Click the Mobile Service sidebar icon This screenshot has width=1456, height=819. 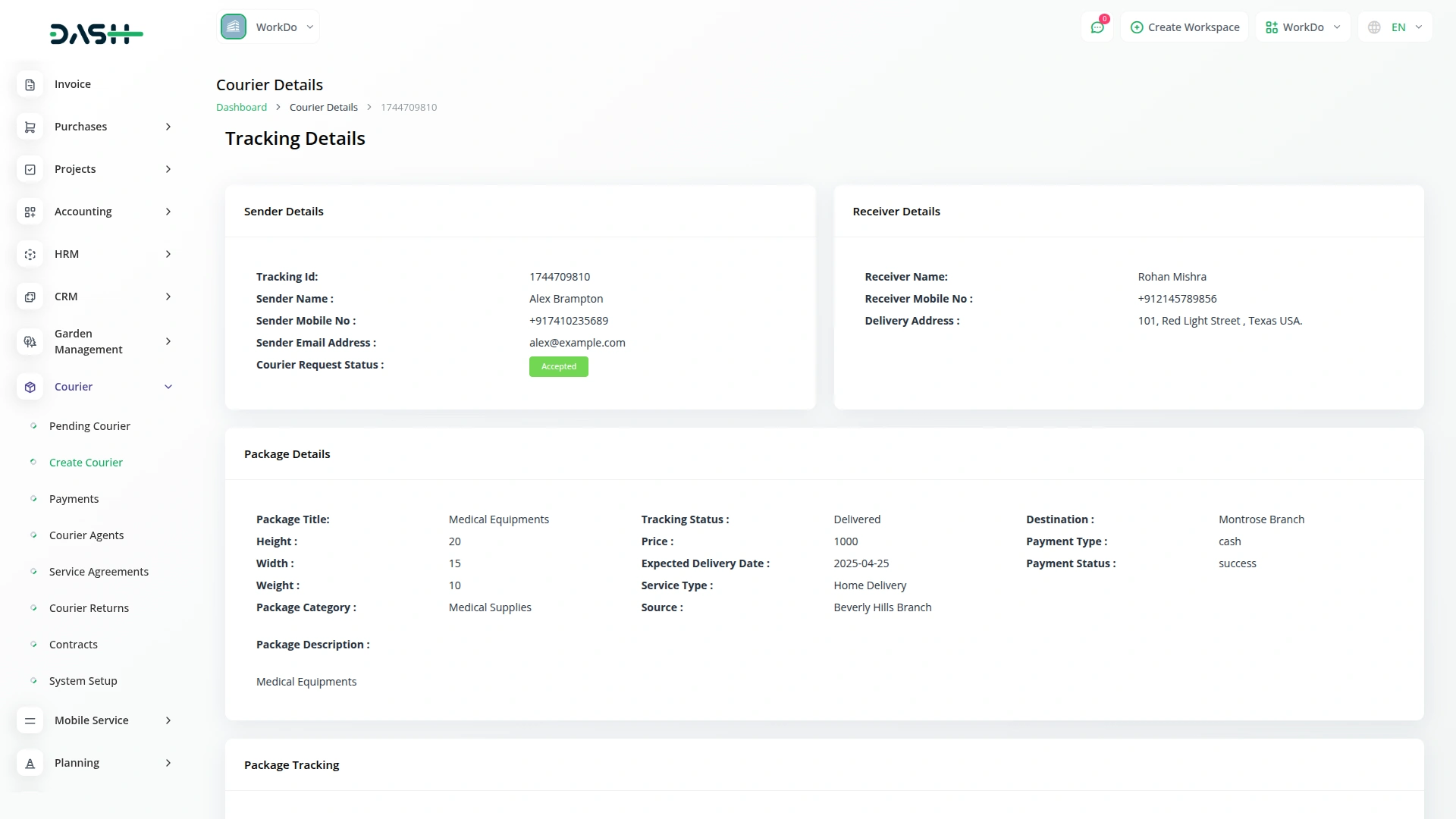click(30, 721)
